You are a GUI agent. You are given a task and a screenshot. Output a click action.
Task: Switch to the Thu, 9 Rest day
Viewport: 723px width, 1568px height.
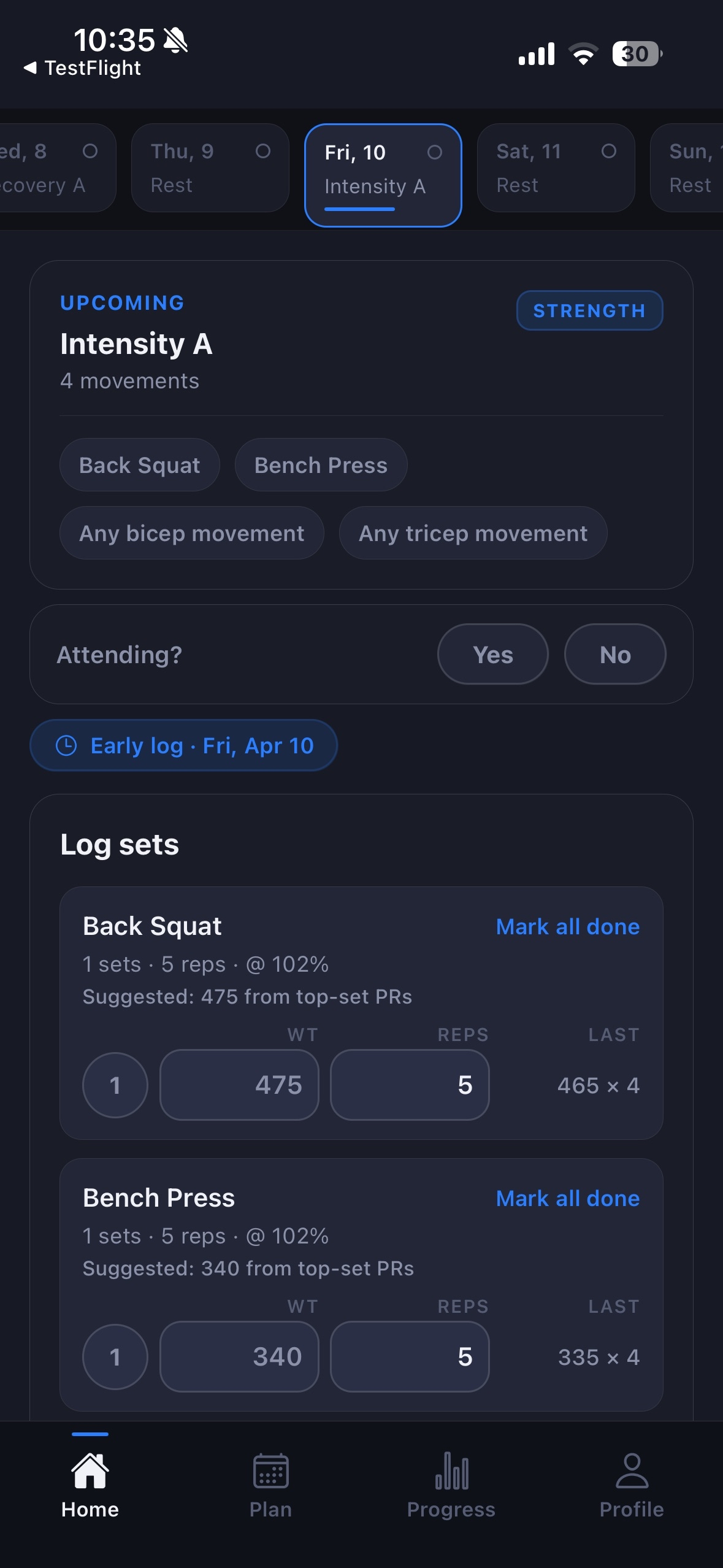[209, 168]
